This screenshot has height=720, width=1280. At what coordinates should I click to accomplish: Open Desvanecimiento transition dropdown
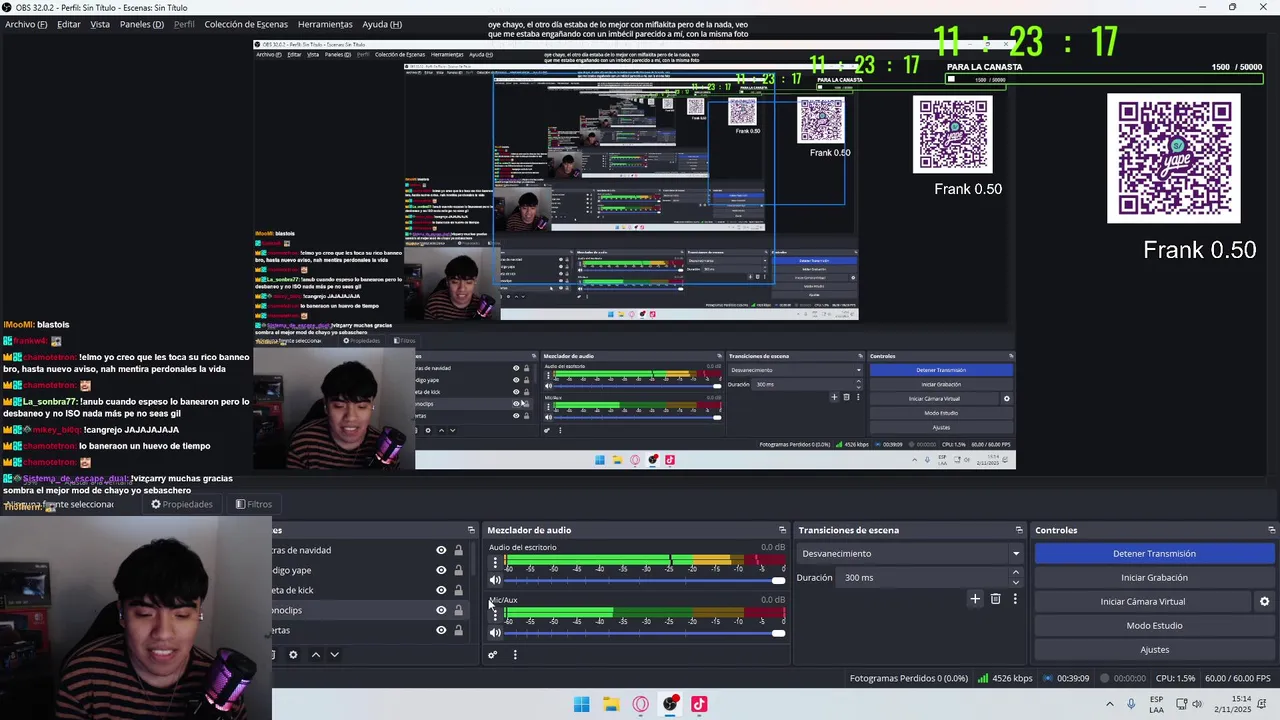coord(910,553)
